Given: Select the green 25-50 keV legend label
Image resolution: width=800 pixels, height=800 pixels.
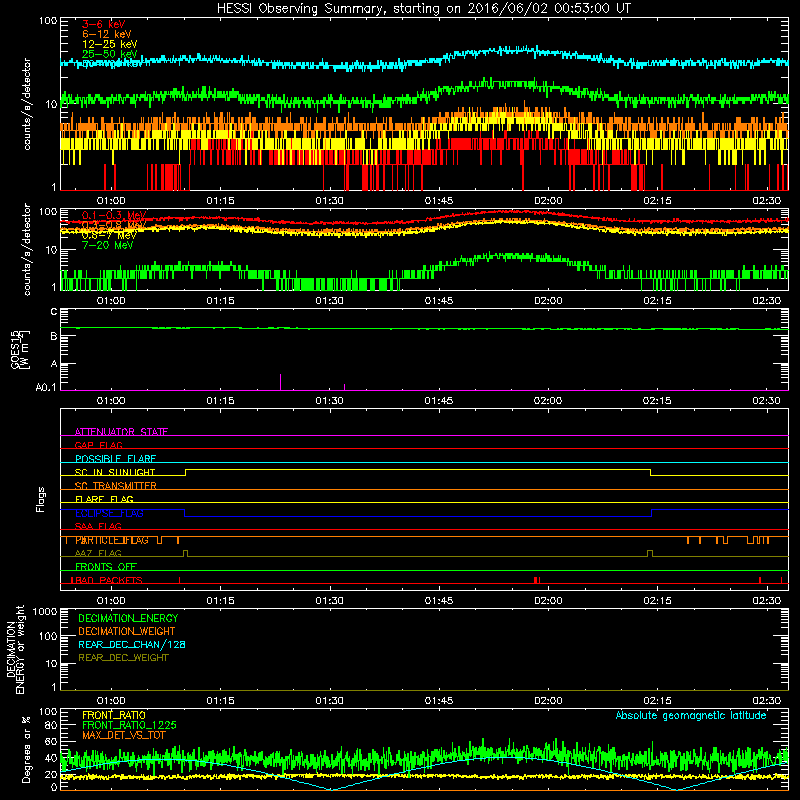Looking at the screenshot, I should 109,54.
